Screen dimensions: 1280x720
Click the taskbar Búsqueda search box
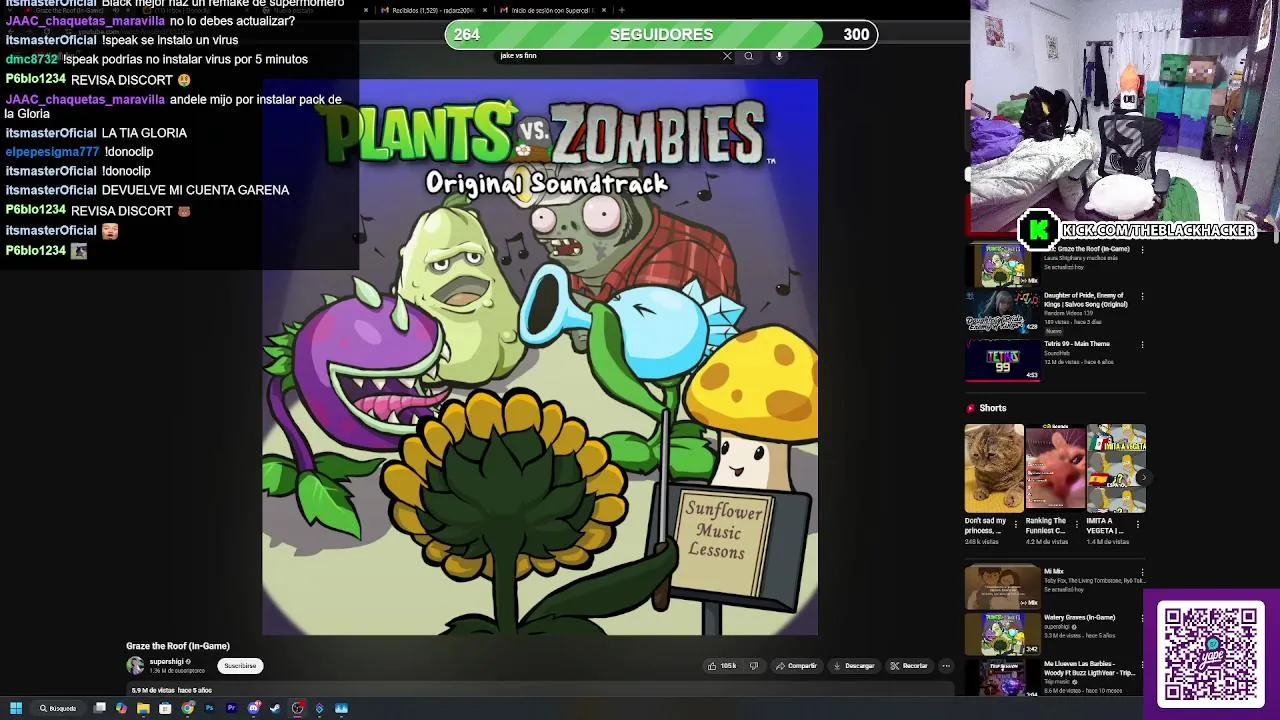click(x=58, y=708)
